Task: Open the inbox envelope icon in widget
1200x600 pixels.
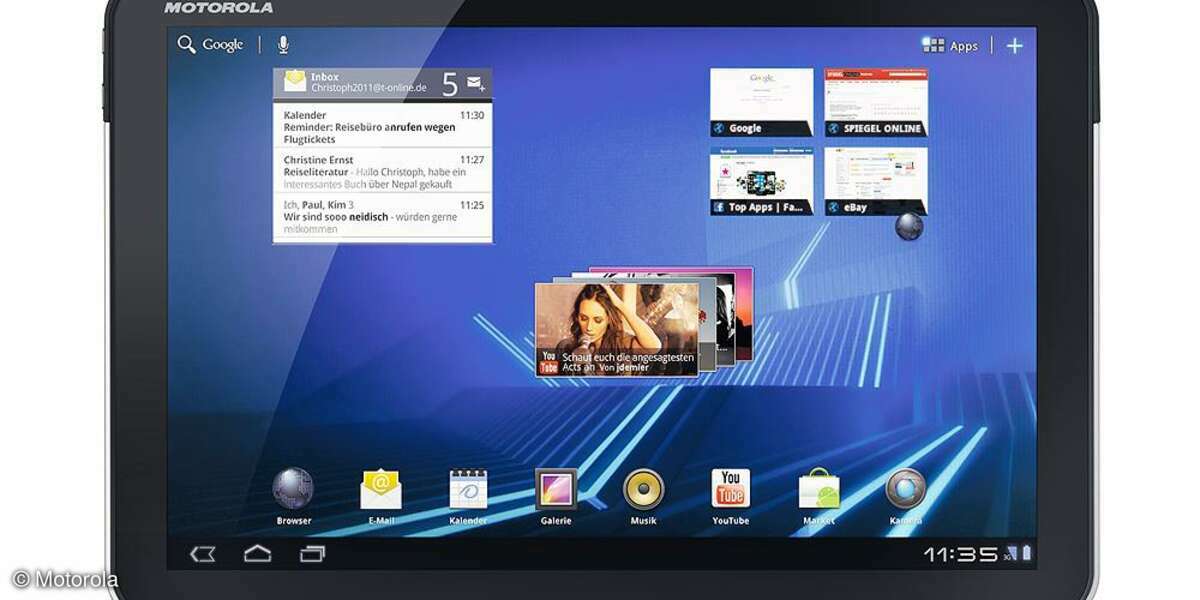Action: pyautogui.click(x=294, y=81)
